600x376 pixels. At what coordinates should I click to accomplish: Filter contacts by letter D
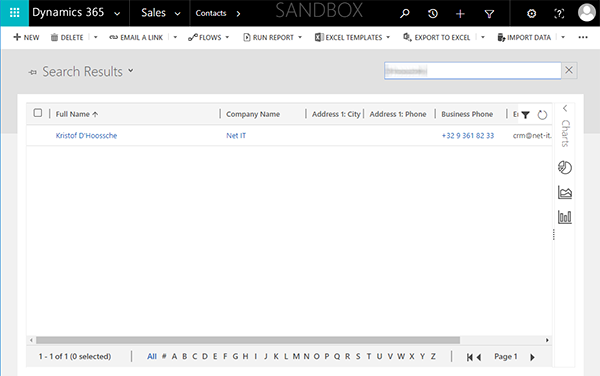[205, 356]
